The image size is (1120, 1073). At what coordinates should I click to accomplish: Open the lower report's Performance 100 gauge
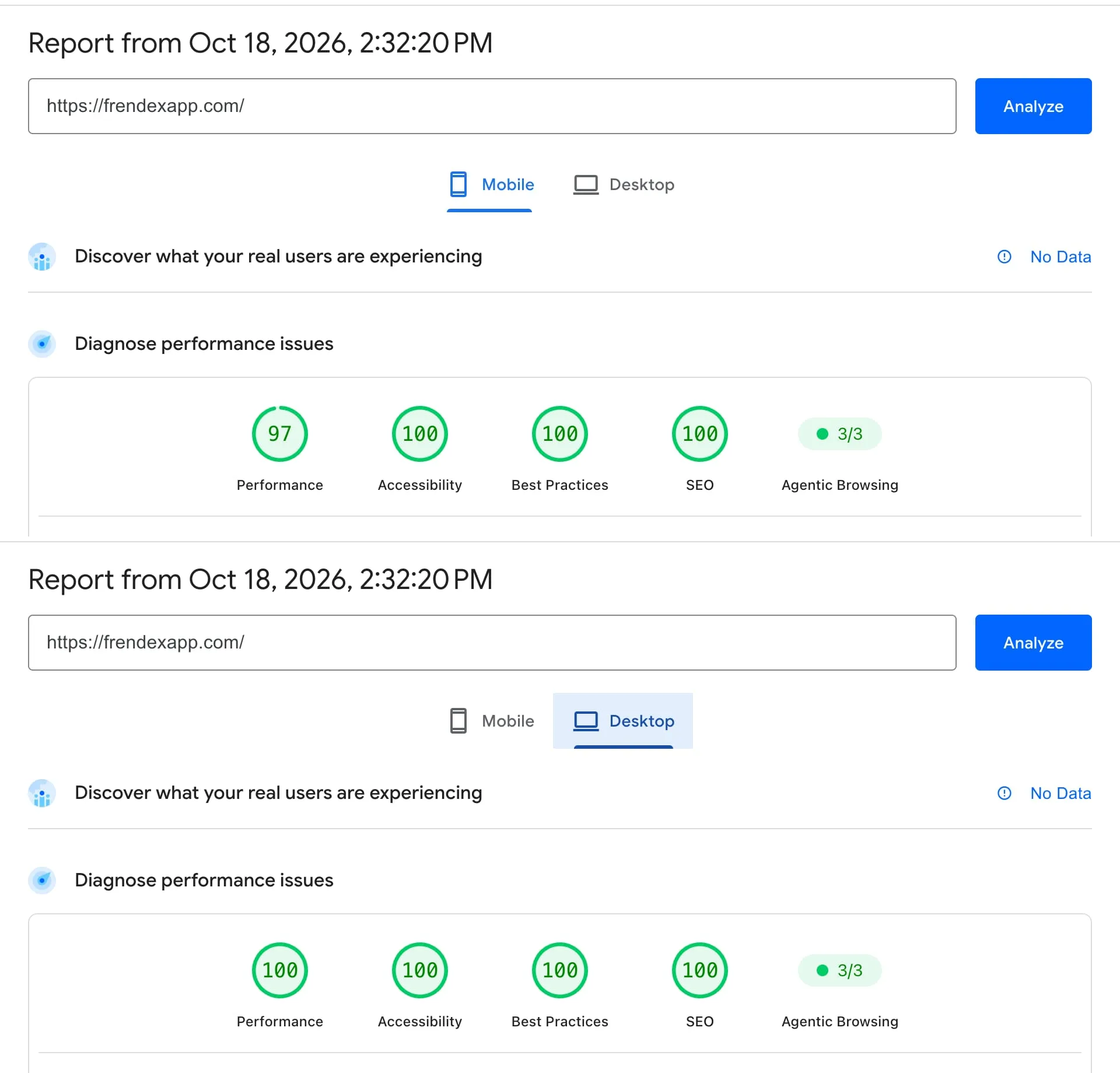click(280, 970)
